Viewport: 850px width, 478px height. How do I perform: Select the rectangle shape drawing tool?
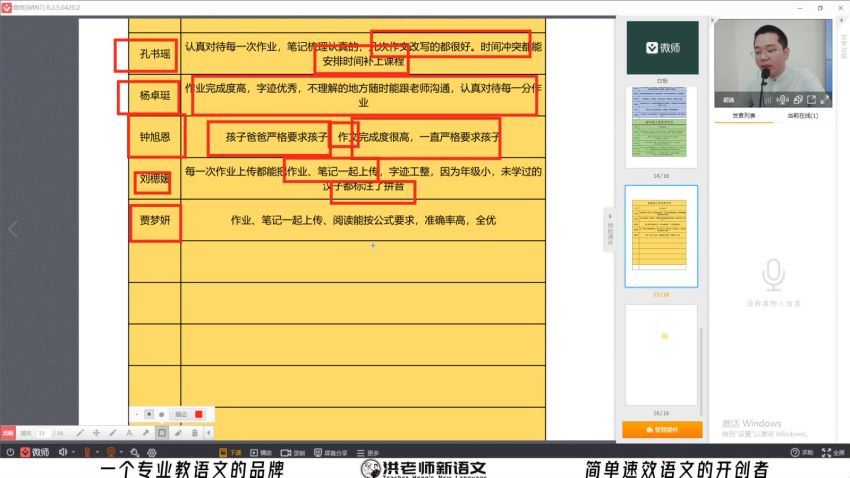(162, 433)
